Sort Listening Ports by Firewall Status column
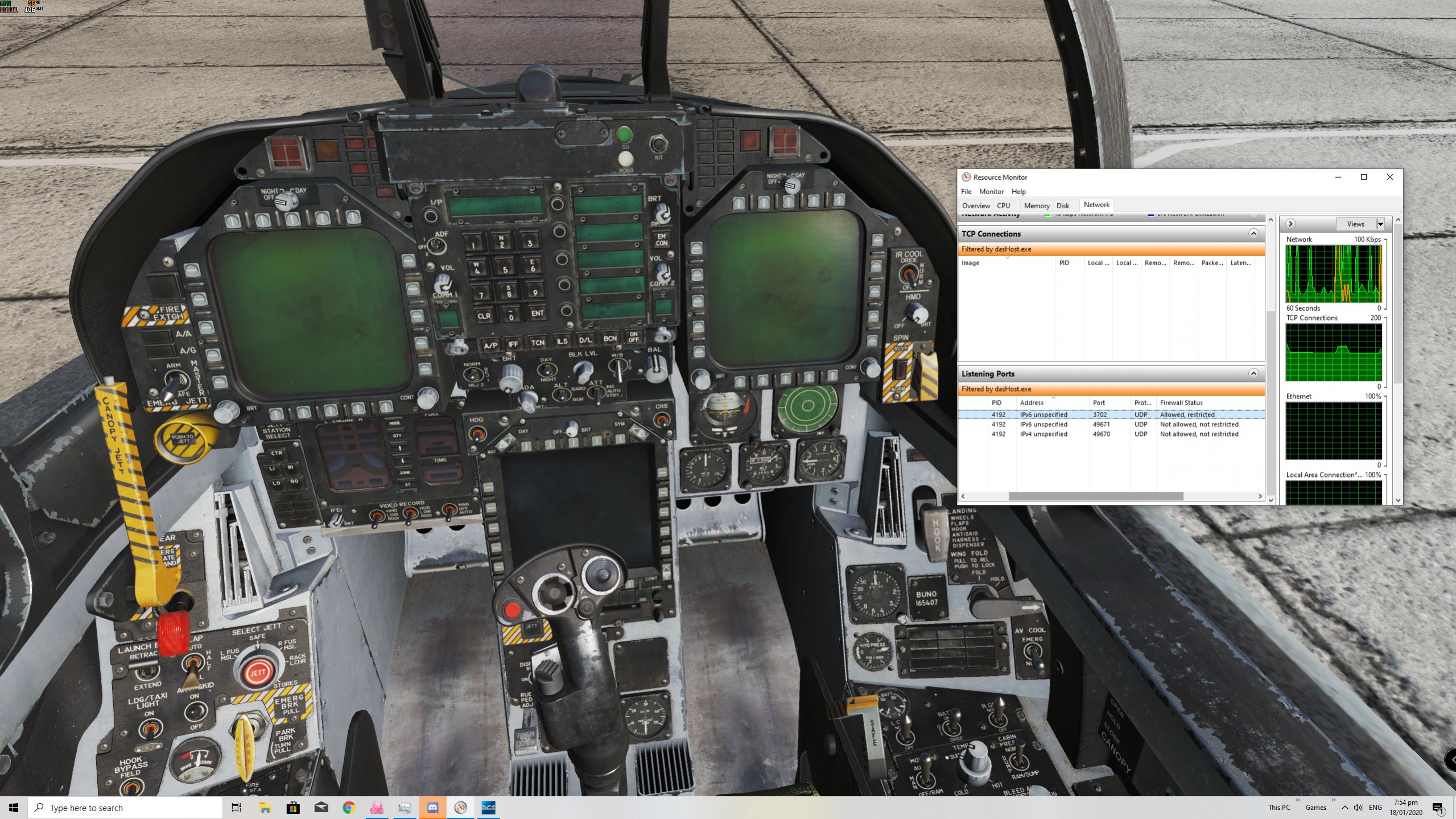 [1209, 402]
